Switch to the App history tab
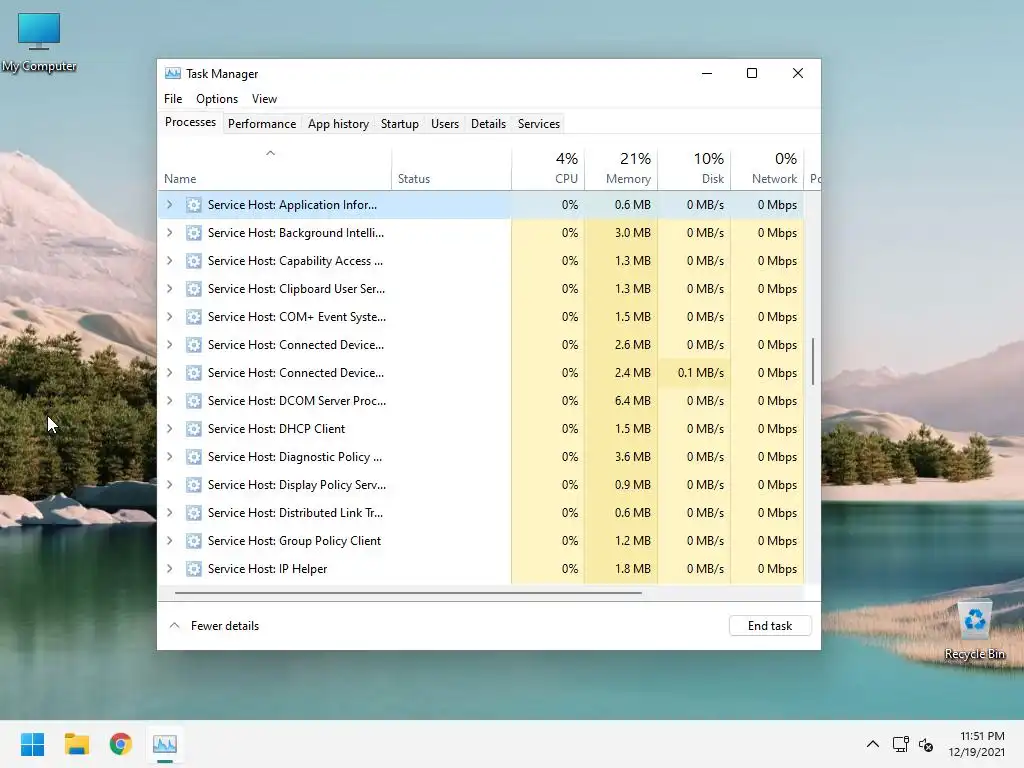 pyautogui.click(x=338, y=123)
